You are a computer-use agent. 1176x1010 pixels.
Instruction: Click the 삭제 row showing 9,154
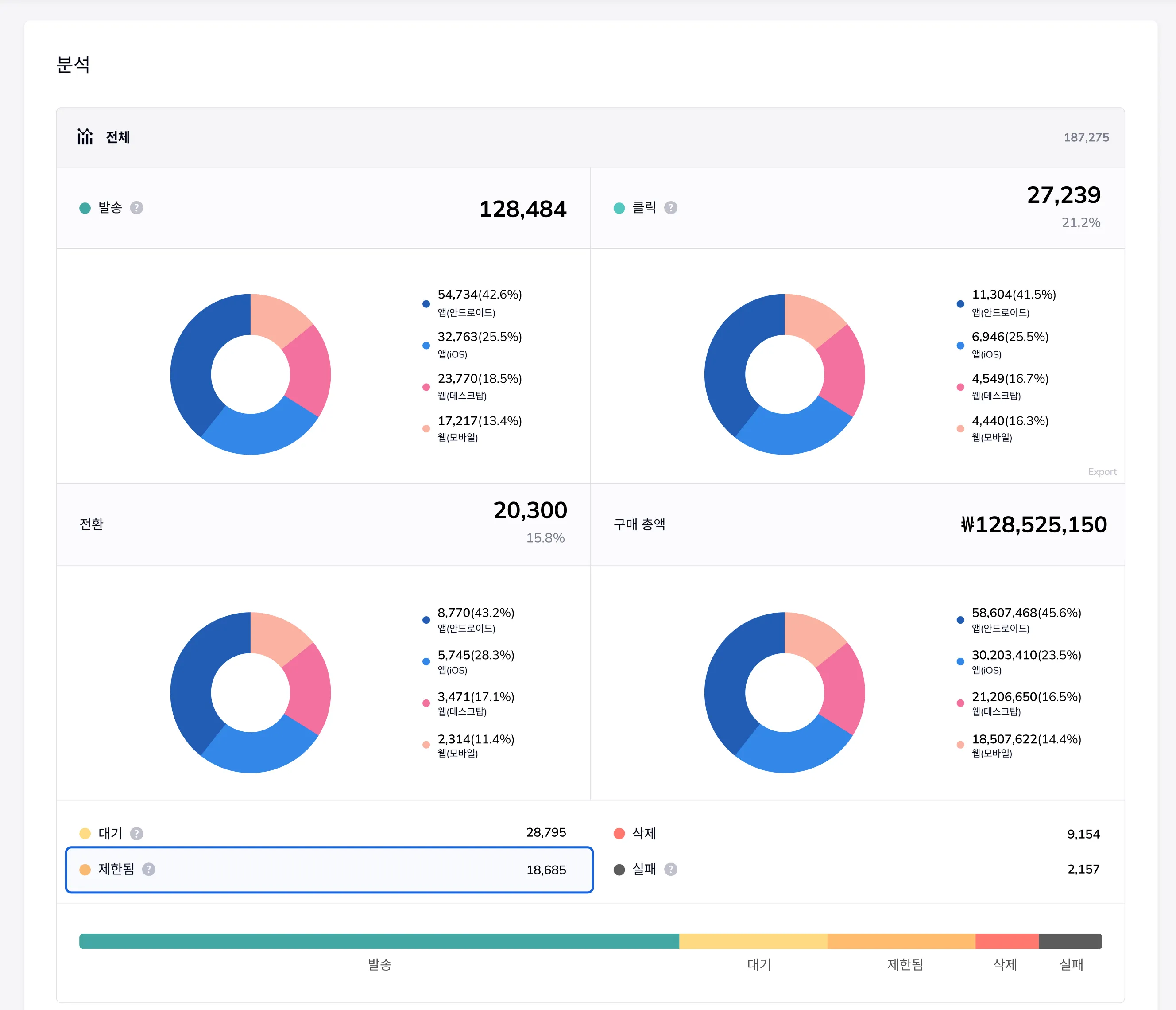point(857,833)
